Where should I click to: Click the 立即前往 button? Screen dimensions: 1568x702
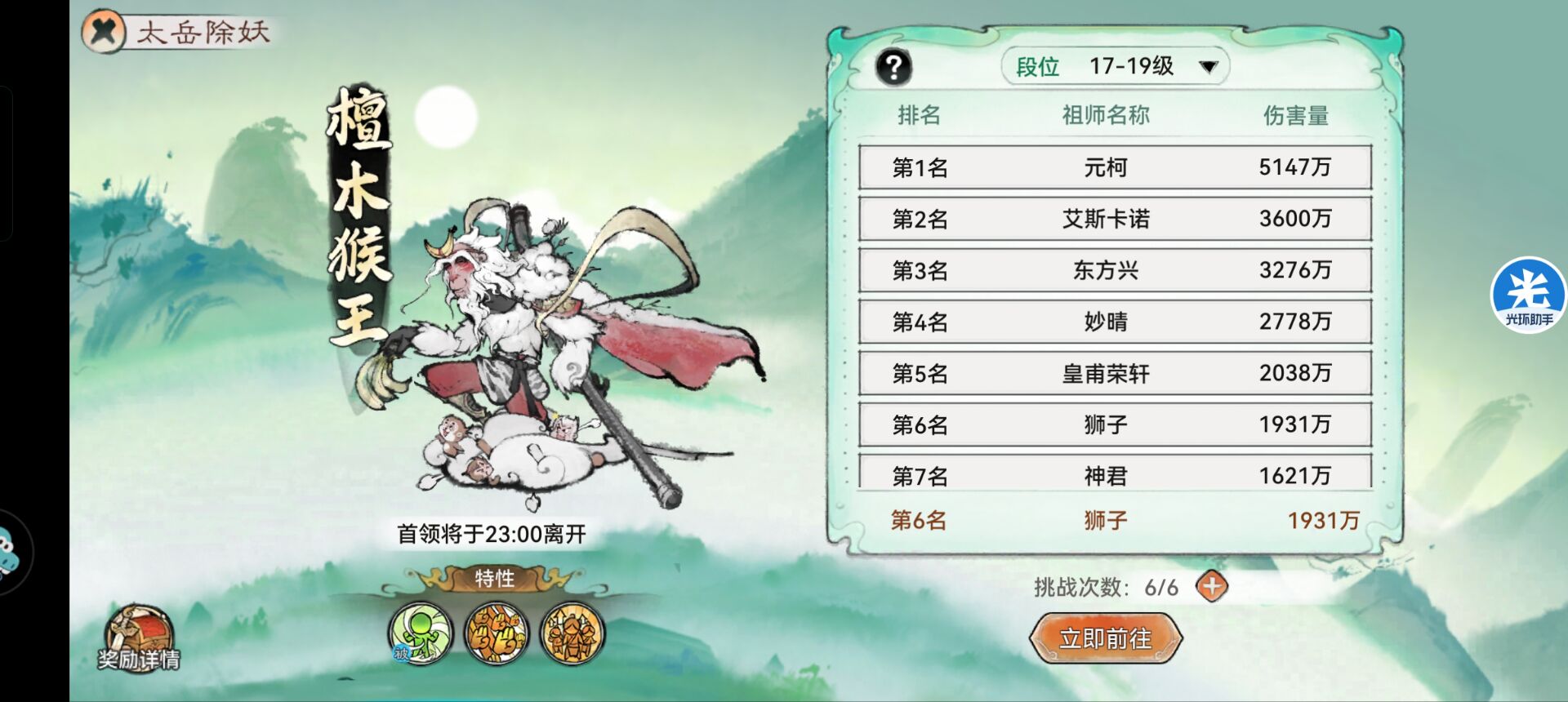[1106, 638]
